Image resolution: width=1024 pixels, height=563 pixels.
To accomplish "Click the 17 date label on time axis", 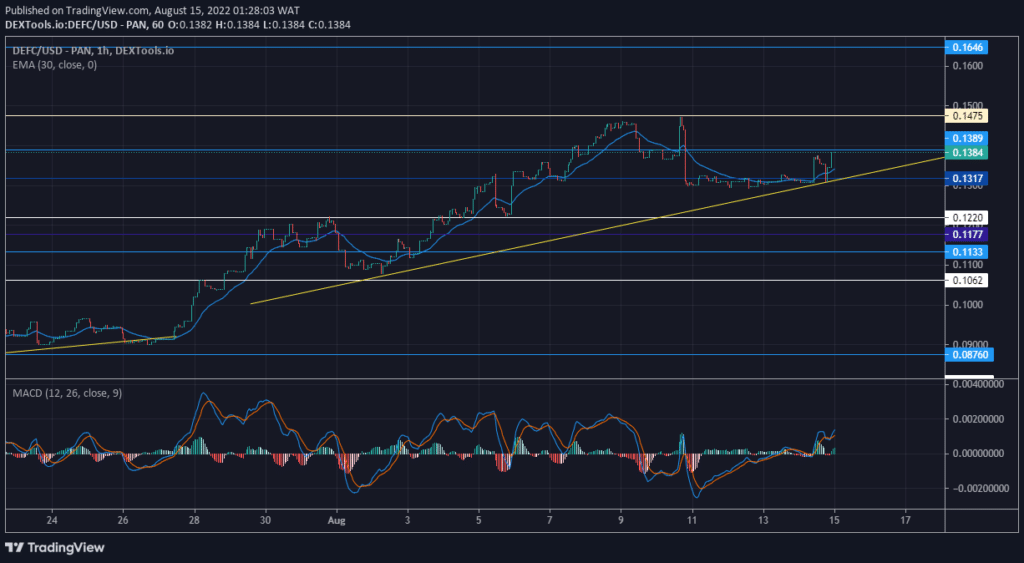I will point(905,521).
